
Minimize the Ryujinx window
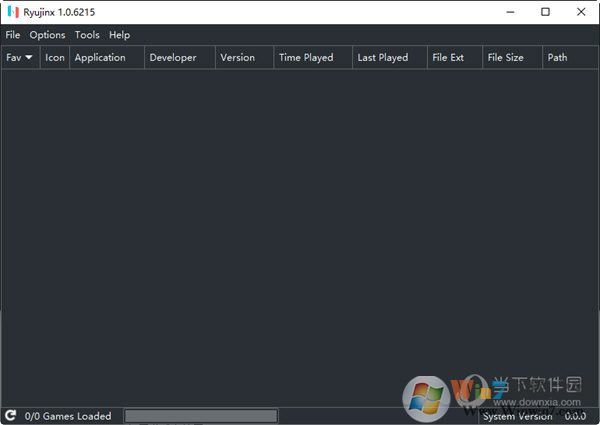(x=510, y=12)
